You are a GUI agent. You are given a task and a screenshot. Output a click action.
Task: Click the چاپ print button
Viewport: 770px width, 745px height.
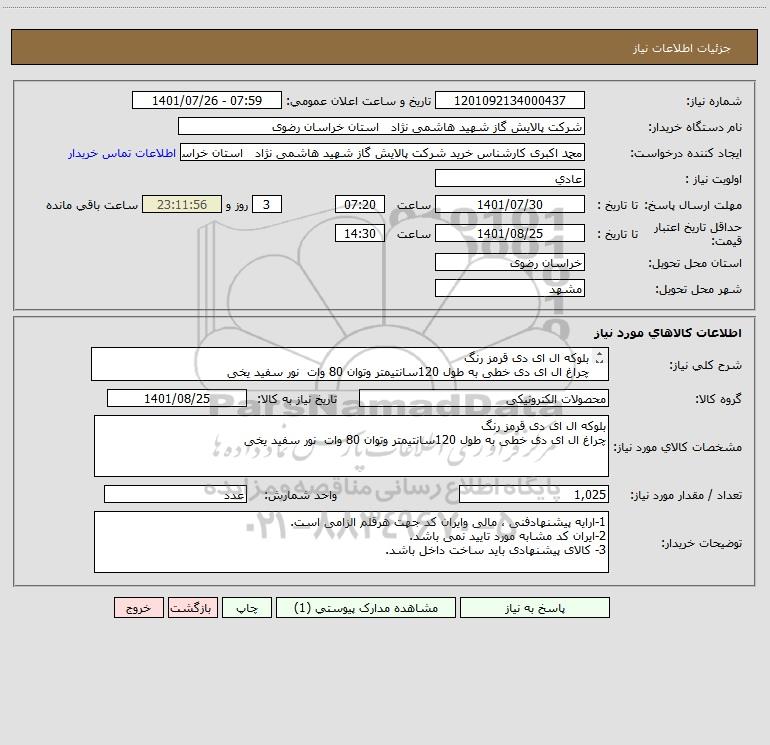coord(247,607)
